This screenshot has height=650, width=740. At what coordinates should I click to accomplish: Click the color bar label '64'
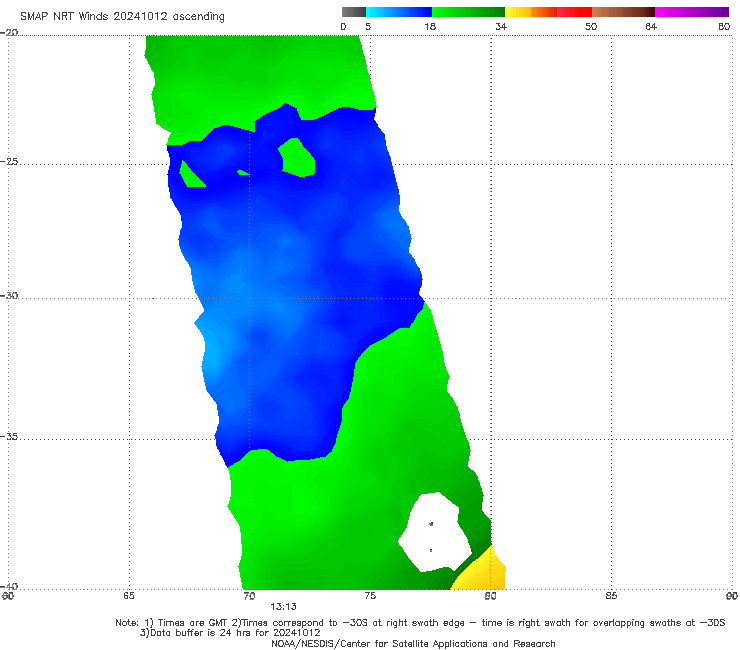coord(651,26)
